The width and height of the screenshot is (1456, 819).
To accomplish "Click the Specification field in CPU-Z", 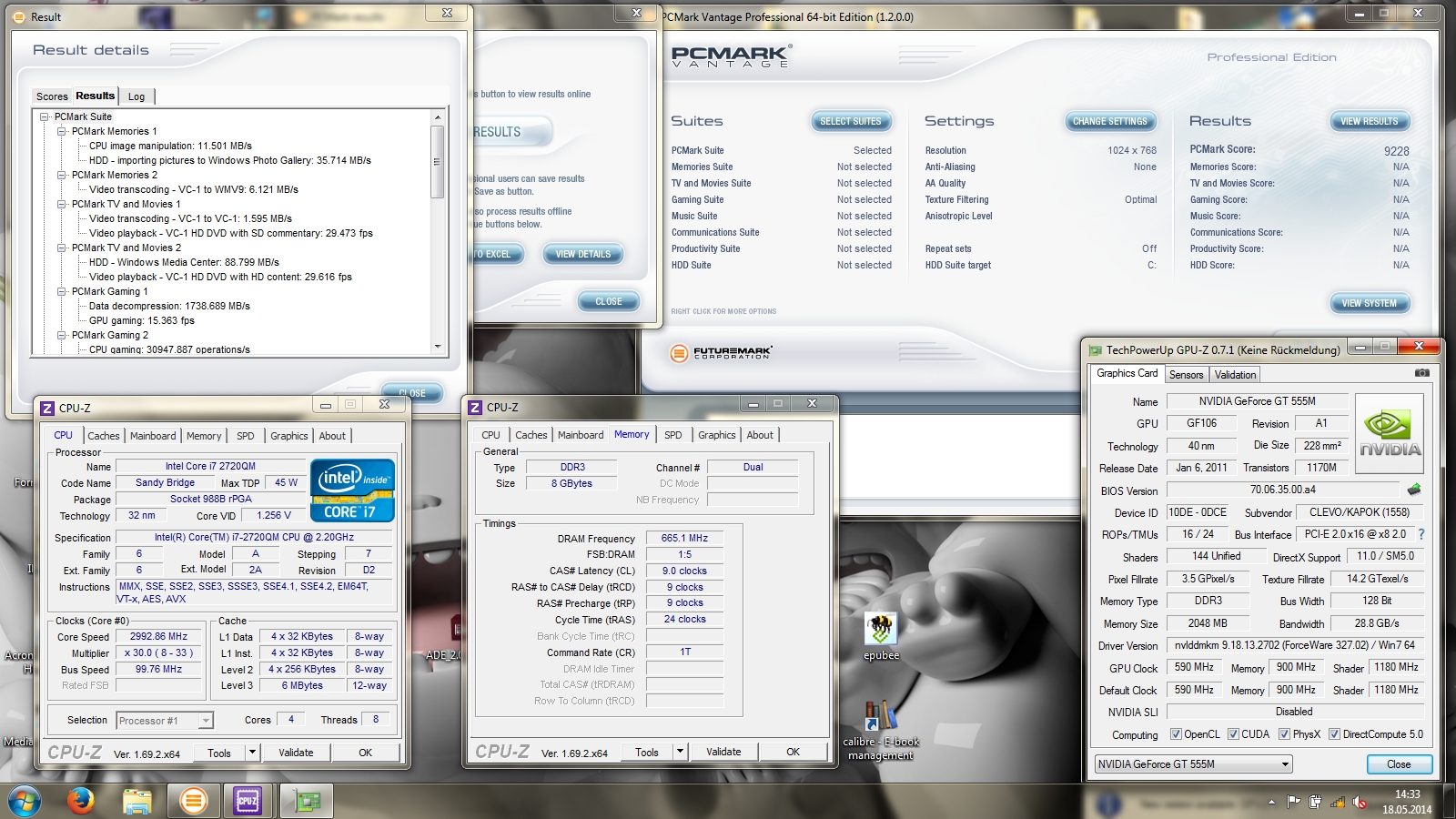I will coord(254,537).
